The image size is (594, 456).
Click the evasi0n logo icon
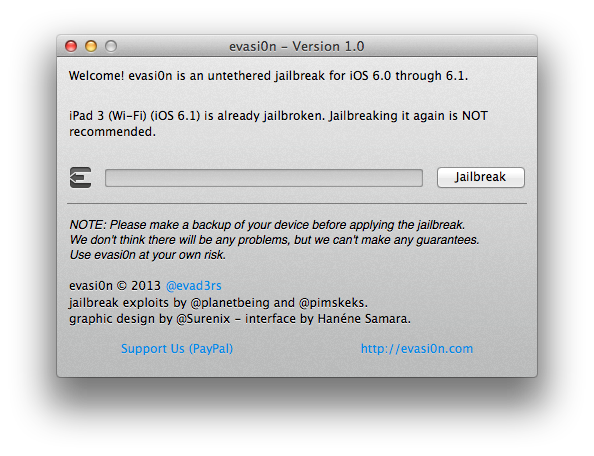point(80,177)
